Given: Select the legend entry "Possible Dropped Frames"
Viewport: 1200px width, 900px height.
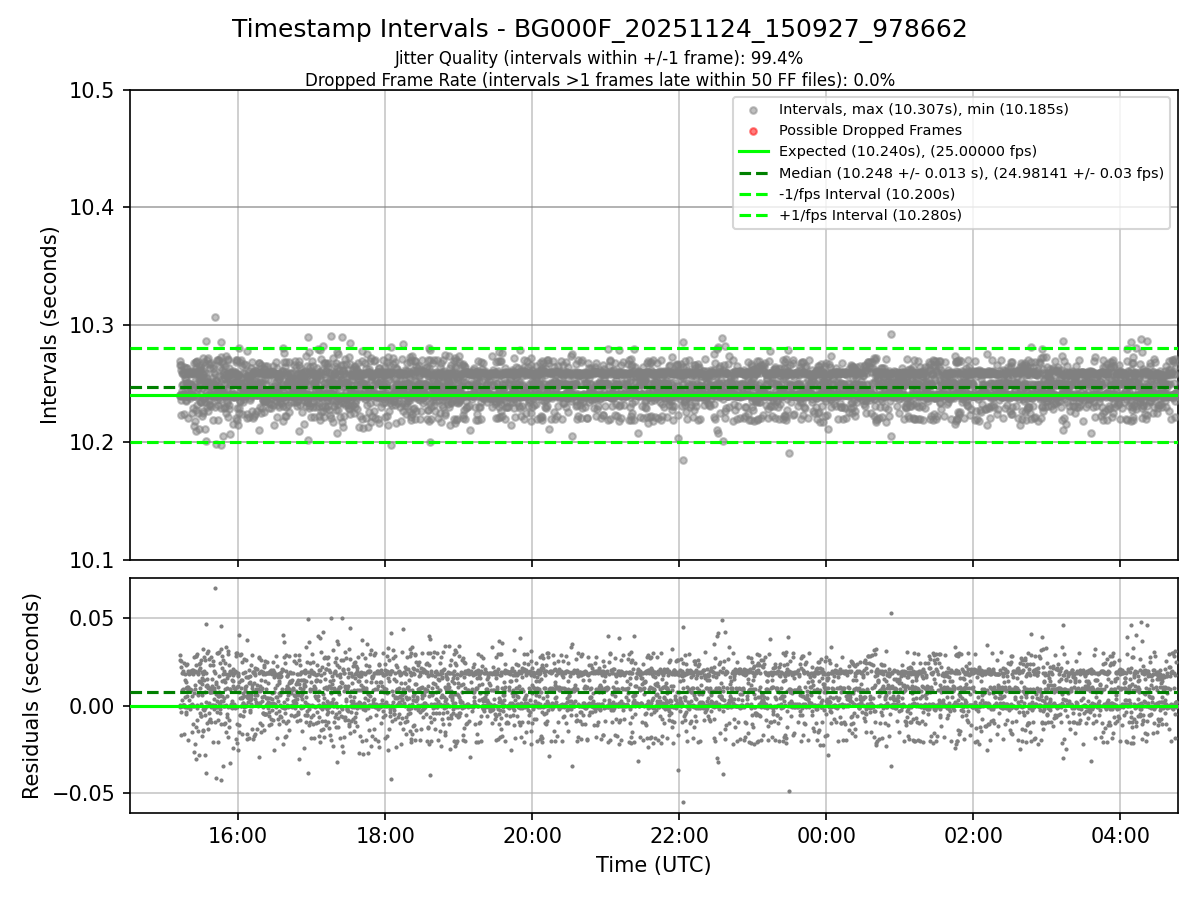Looking at the screenshot, I should (x=870, y=130).
